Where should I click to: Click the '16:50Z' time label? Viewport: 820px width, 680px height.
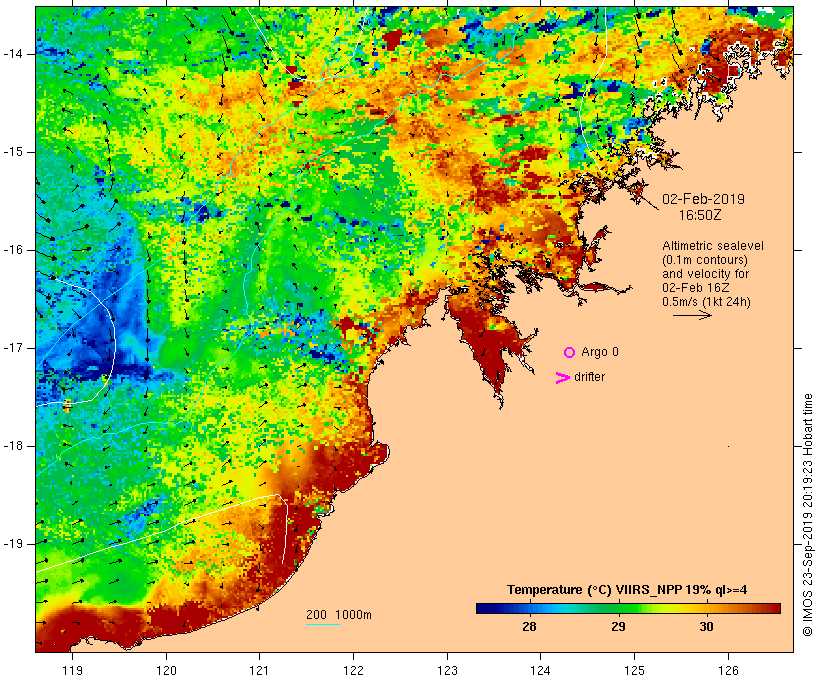tap(700, 215)
